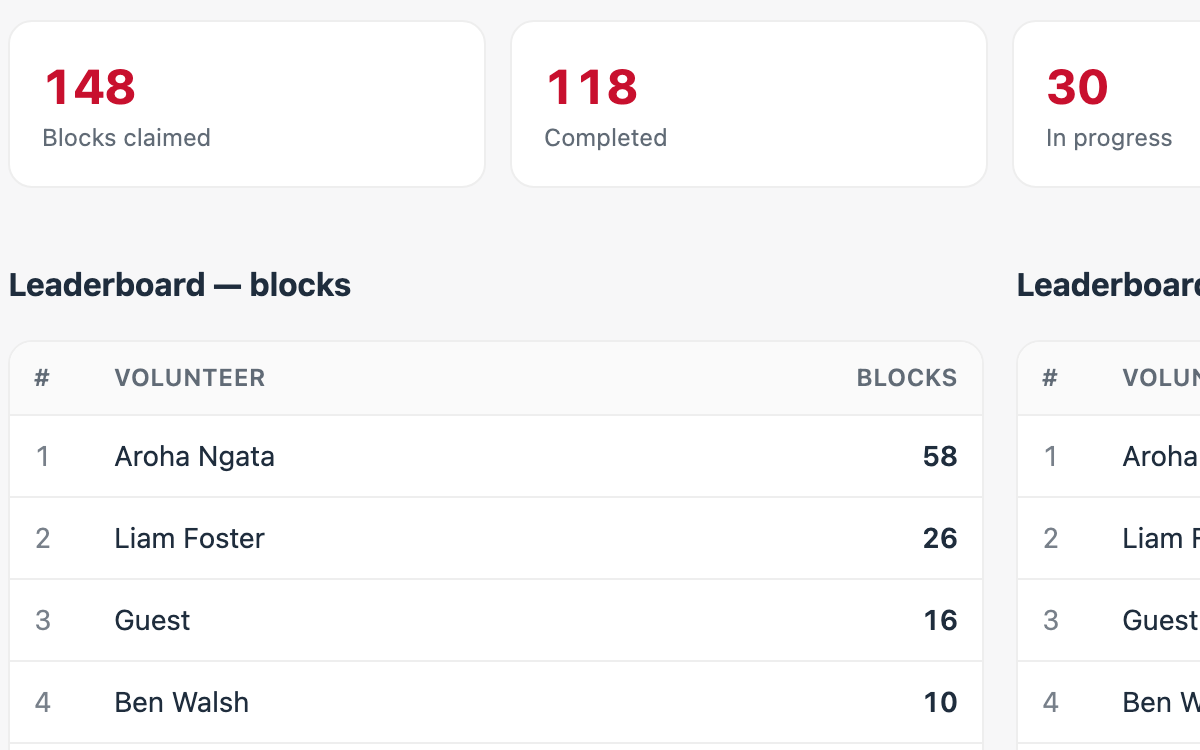Click Liam Foster's block count 26

[x=940, y=539]
